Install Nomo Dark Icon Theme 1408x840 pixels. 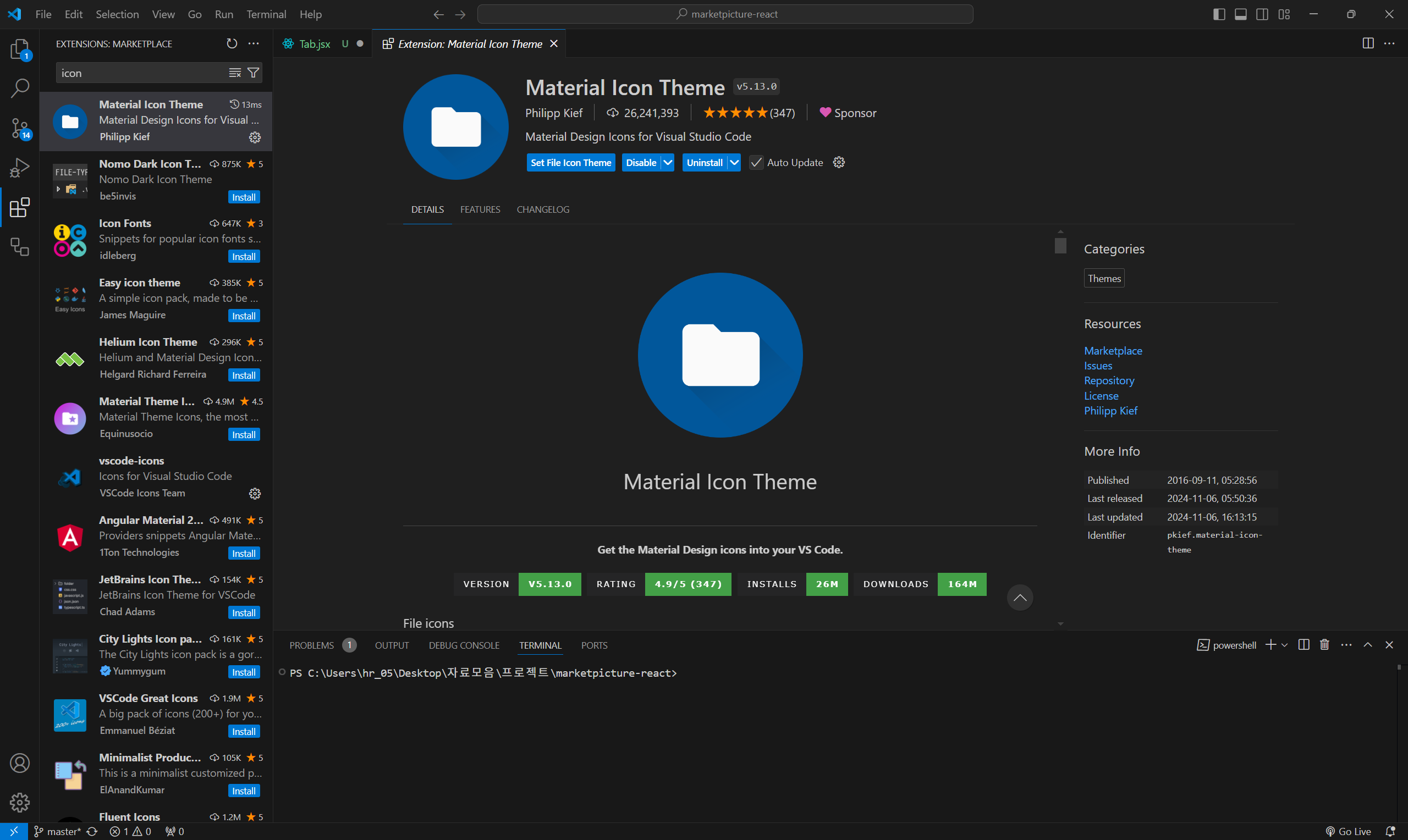244,197
